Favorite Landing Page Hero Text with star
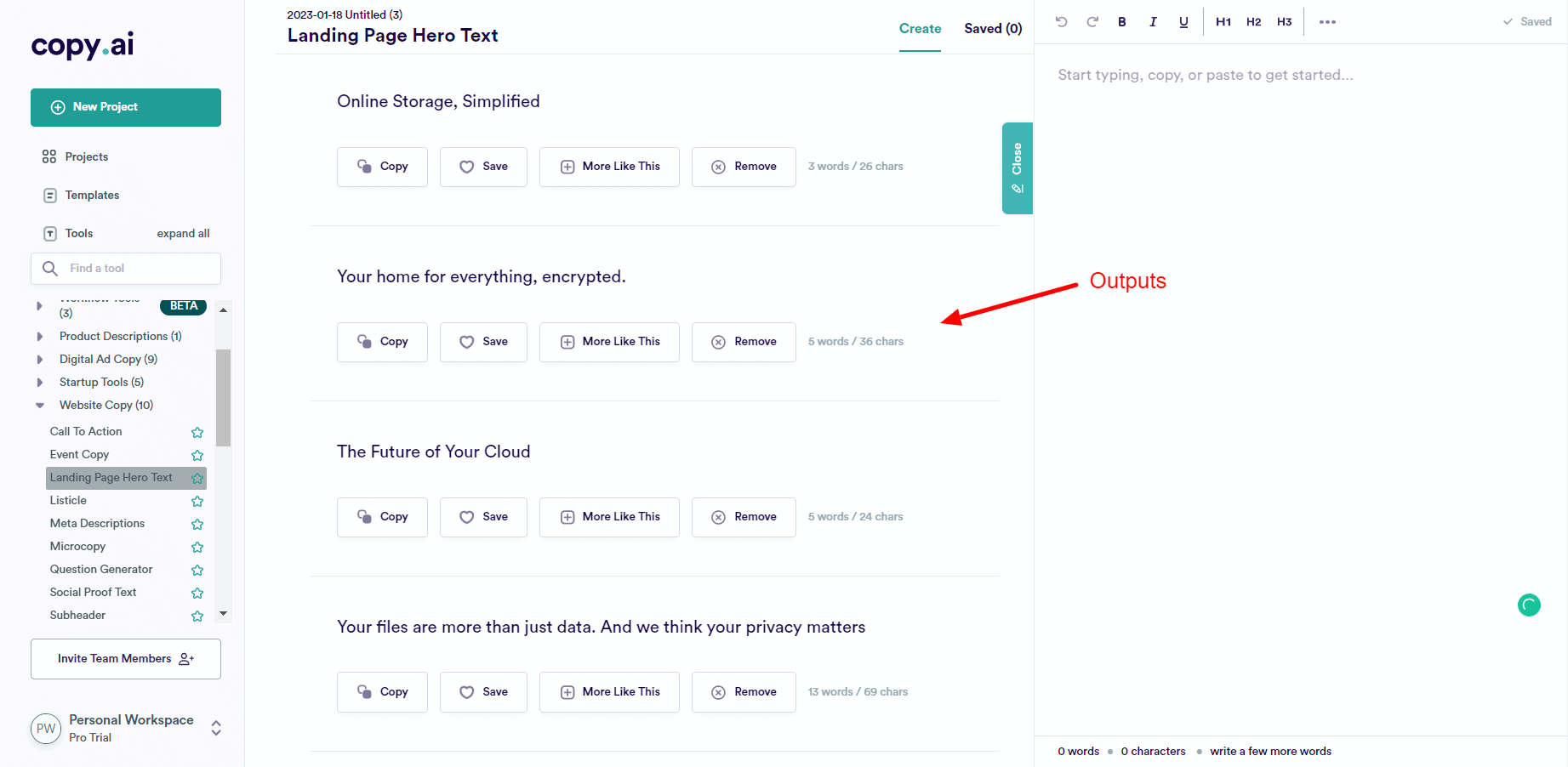This screenshot has height=767, width=1568. click(197, 478)
